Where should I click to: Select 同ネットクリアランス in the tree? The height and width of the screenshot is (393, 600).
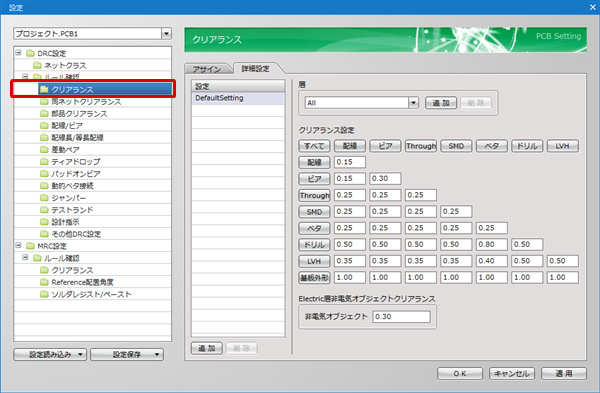click(86, 101)
